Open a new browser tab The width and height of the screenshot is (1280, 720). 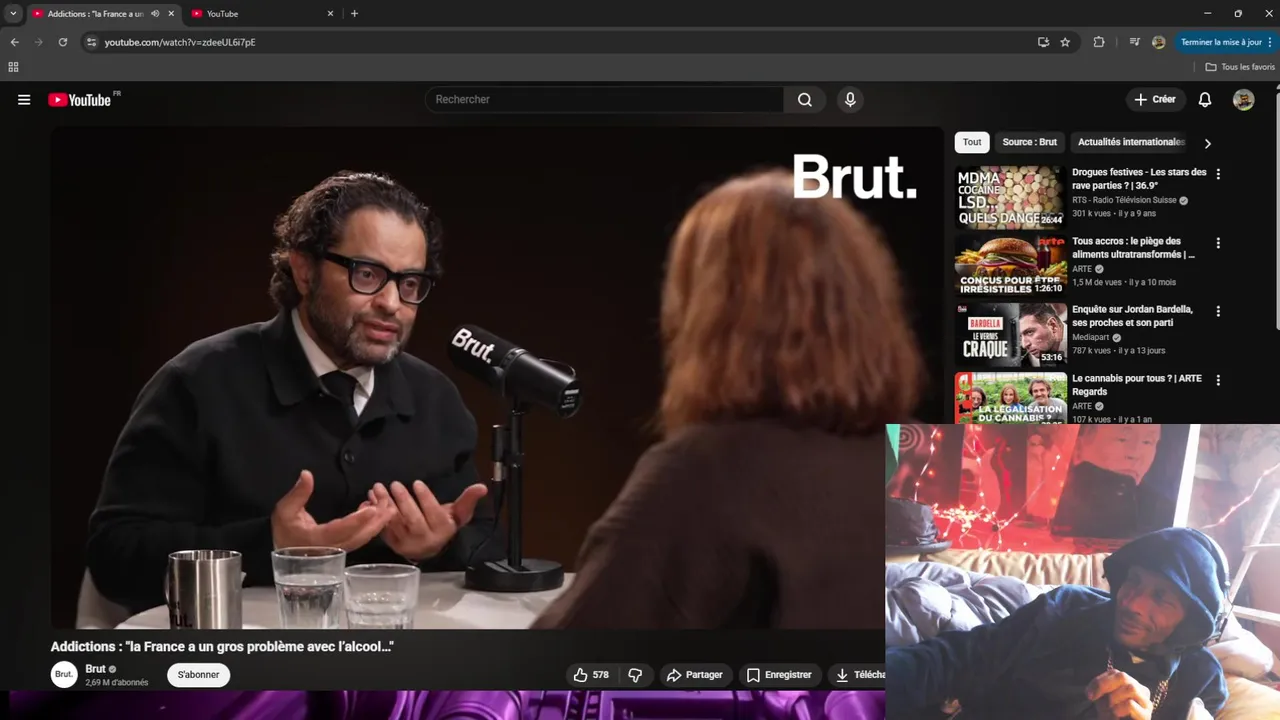(354, 14)
